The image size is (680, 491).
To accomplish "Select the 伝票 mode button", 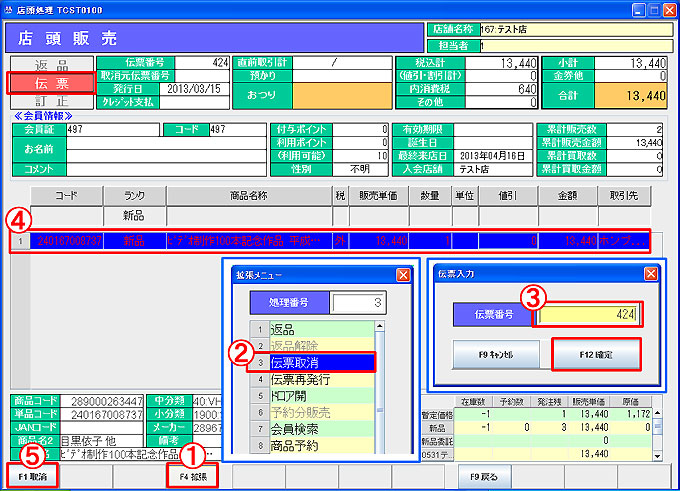I will coord(50,83).
